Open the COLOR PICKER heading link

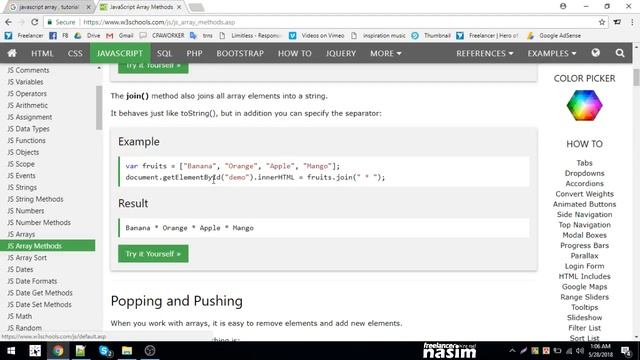pyautogui.click(x=584, y=78)
